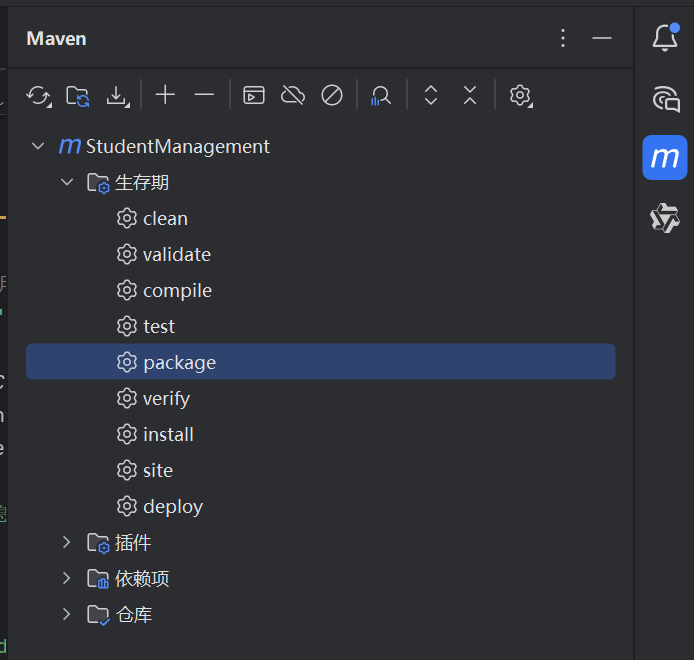Select the package lifecycle goal
Viewport: 694px width, 660px height.
coord(320,362)
